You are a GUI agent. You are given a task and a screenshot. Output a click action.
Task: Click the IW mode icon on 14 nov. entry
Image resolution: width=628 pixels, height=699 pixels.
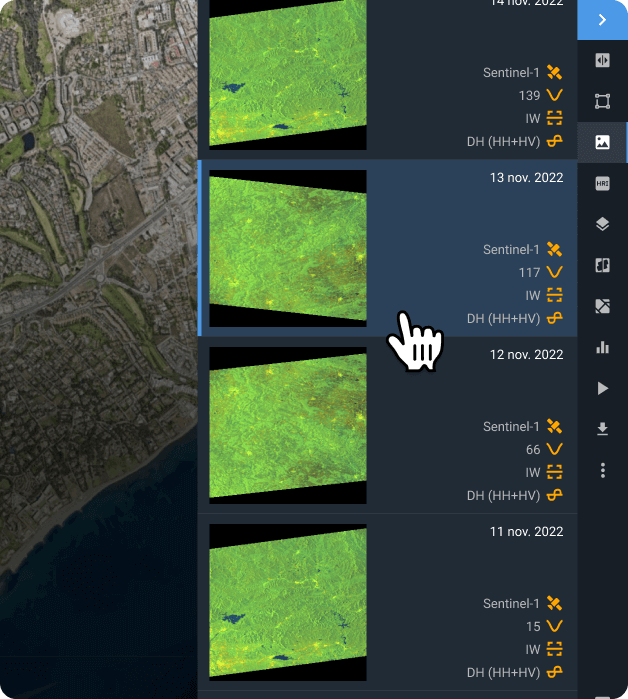(555, 118)
